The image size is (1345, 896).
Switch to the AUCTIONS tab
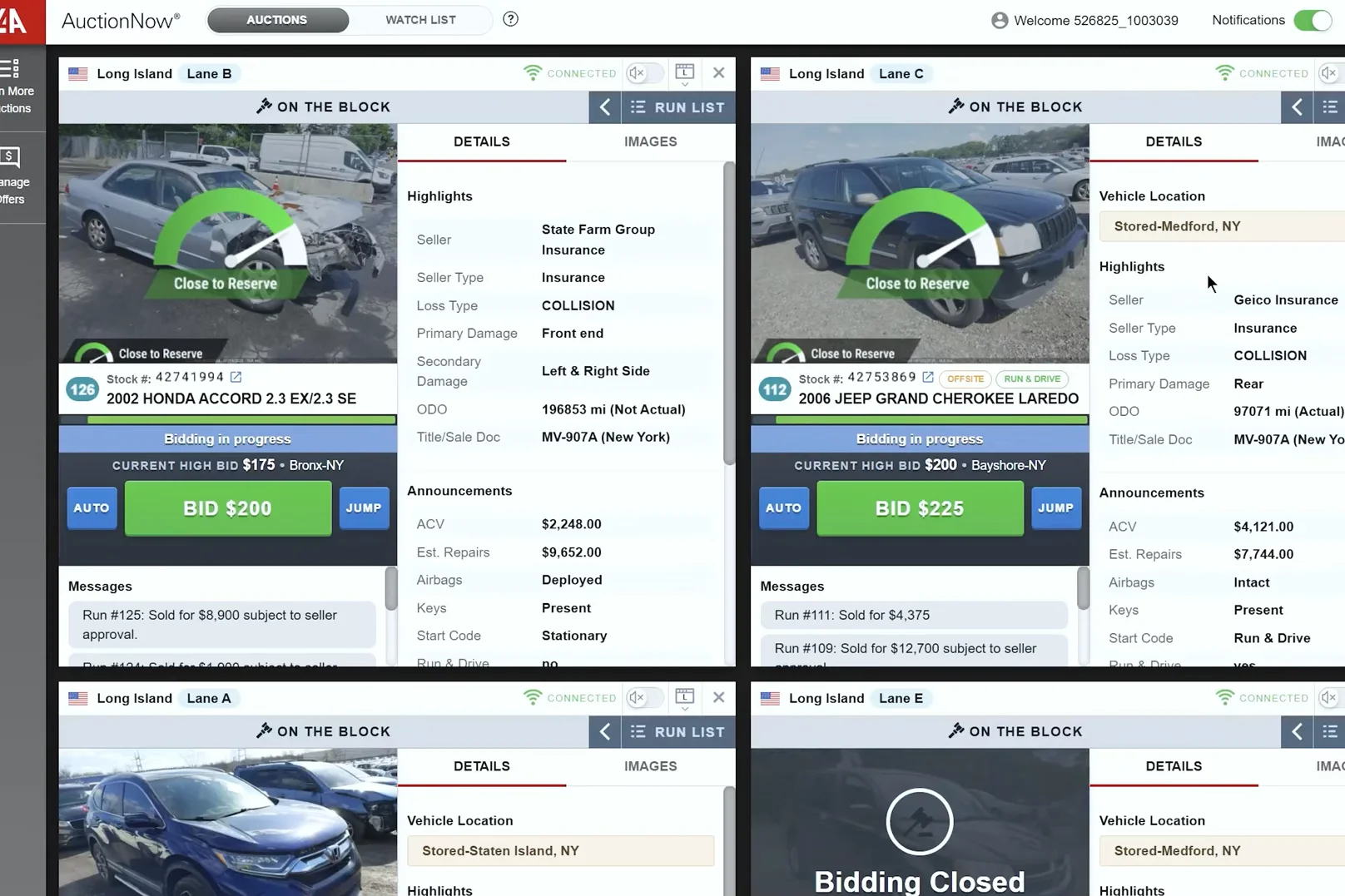pyautogui.click(x=277, y=20)
